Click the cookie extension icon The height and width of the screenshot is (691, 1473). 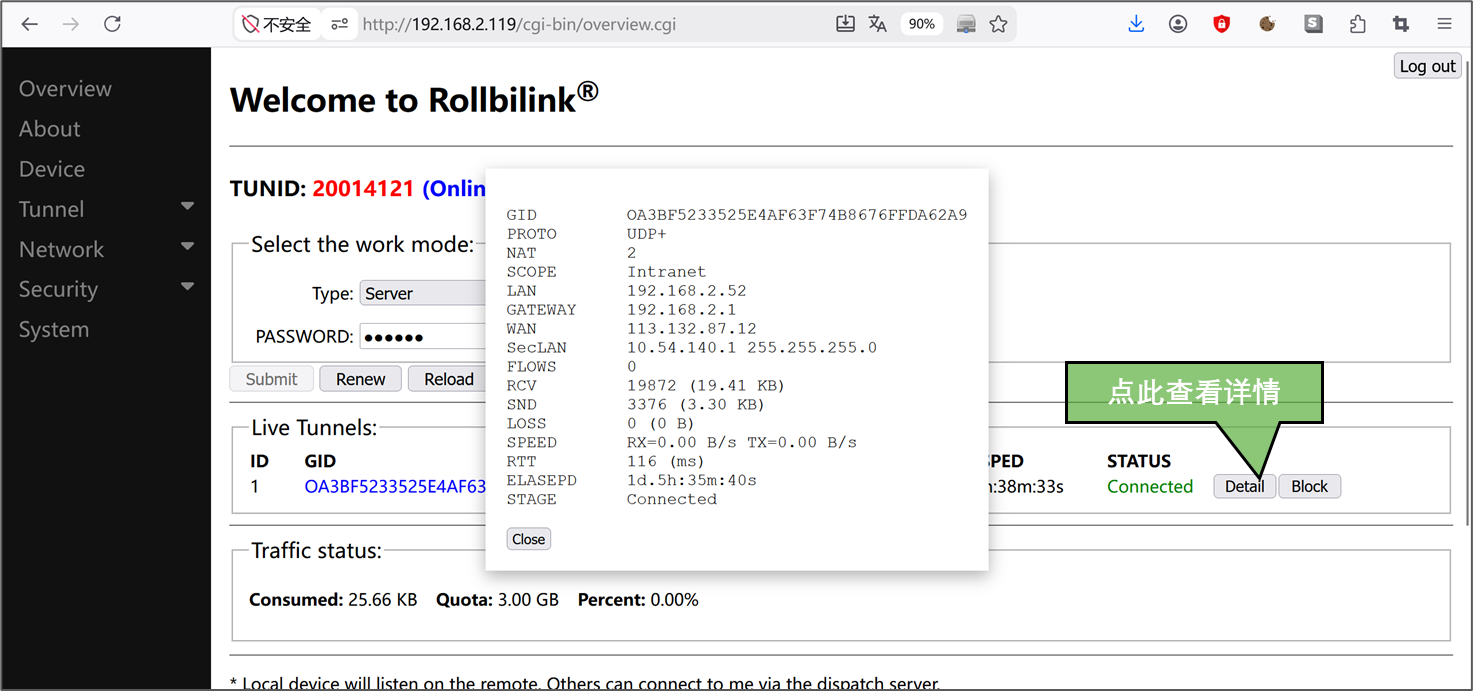[x=1267, y=24]
